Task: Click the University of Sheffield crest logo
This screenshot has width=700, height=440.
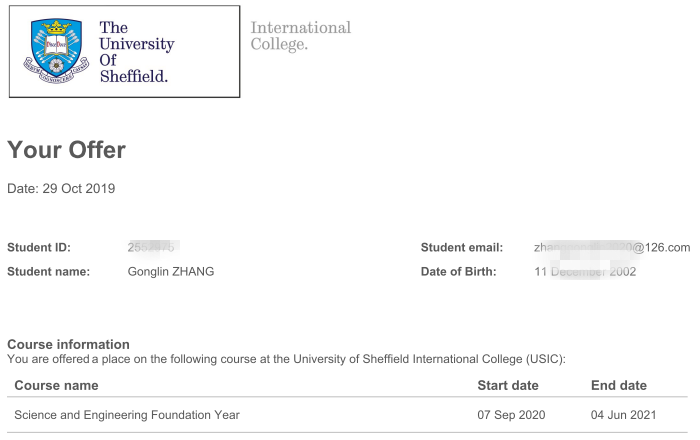Action: (53, 52)
